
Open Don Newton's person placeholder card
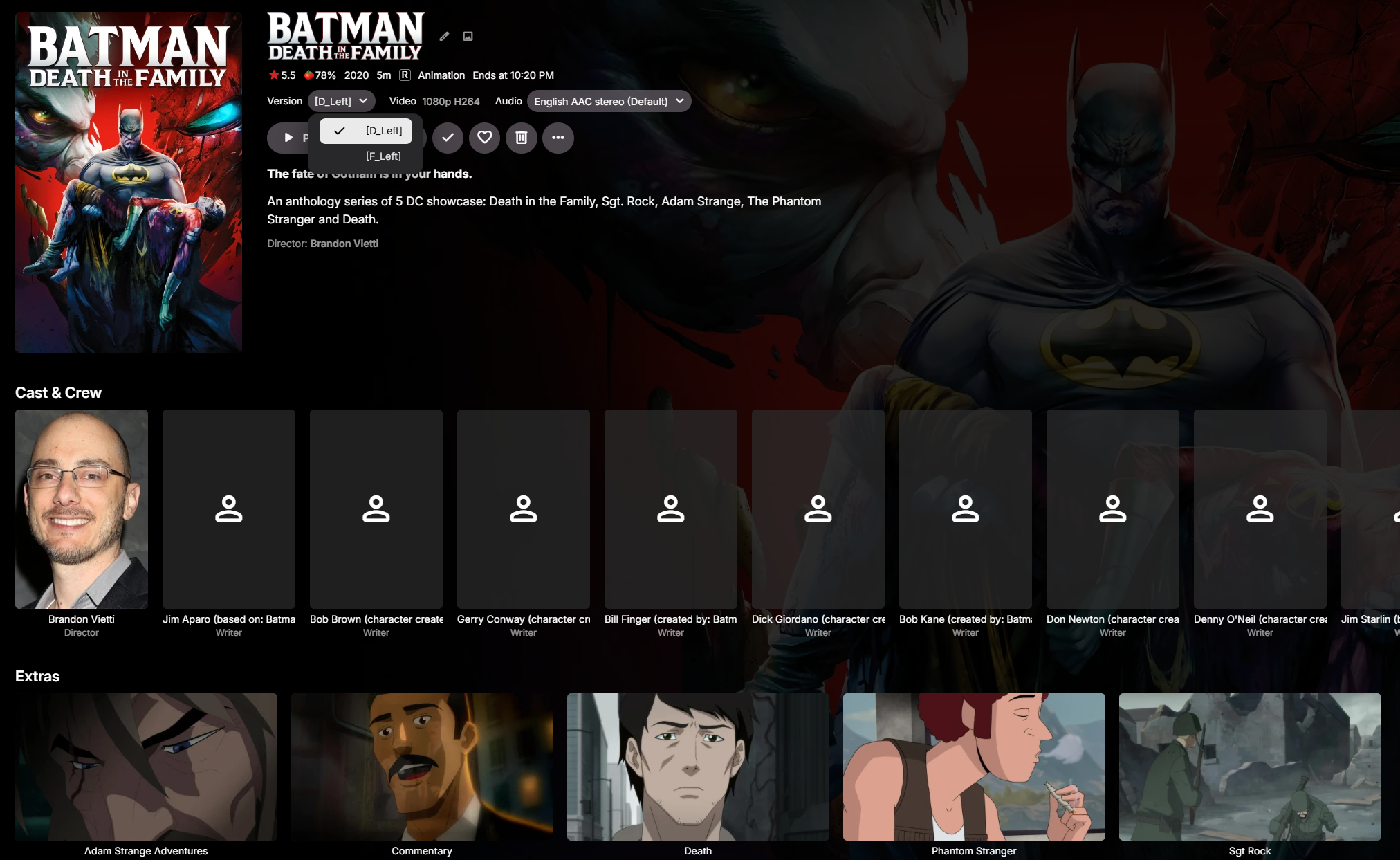(x=1113, y=509)
